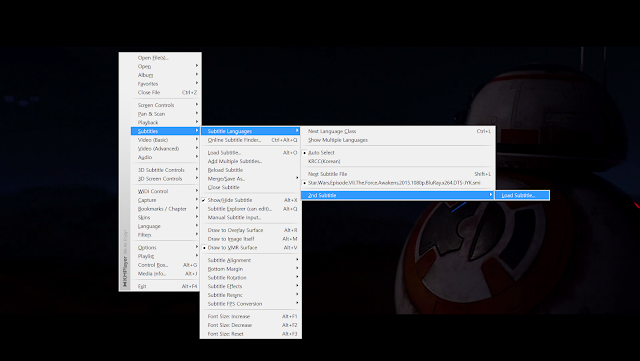This screenshot has height=361, width=640.
Task: Expand the Favorites submenu
Action: [x=165, y=84]
